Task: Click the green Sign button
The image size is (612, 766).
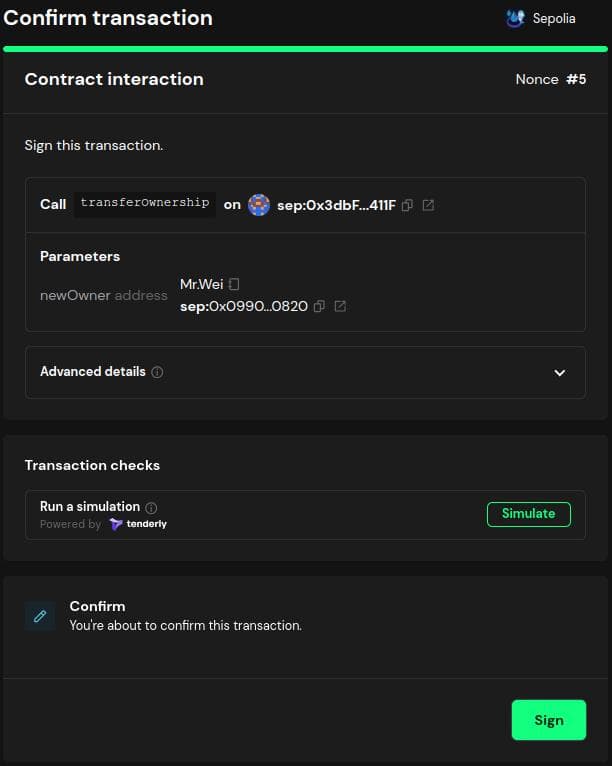Action: pyautogui.click(x=549, y=720)
